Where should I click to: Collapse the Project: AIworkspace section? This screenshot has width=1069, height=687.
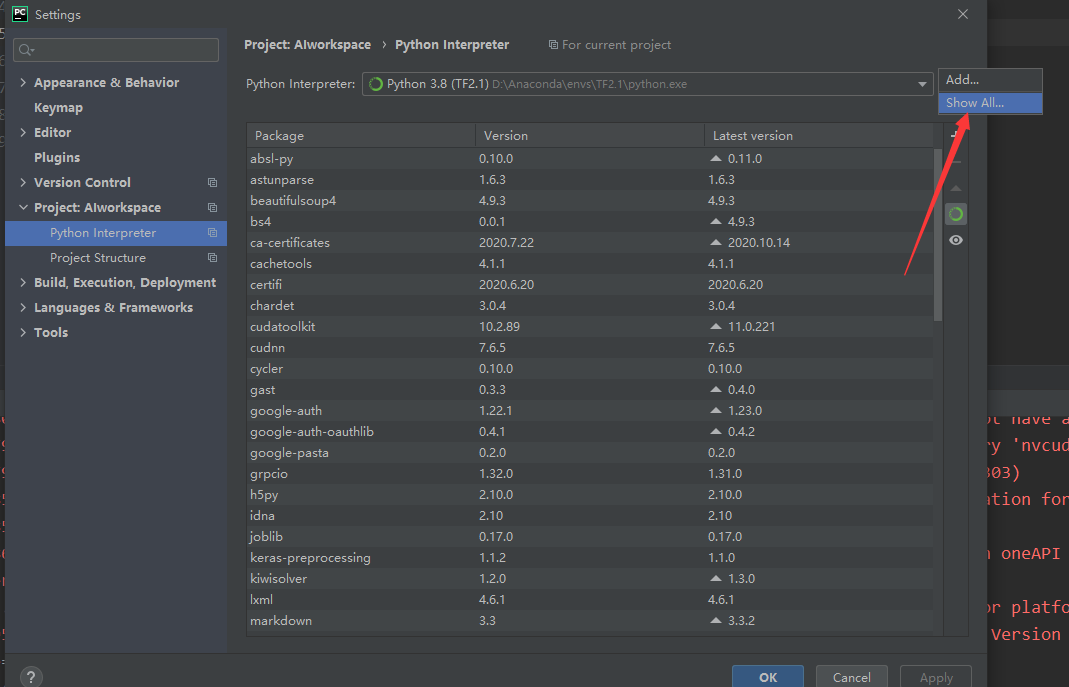tap(23, 208)
